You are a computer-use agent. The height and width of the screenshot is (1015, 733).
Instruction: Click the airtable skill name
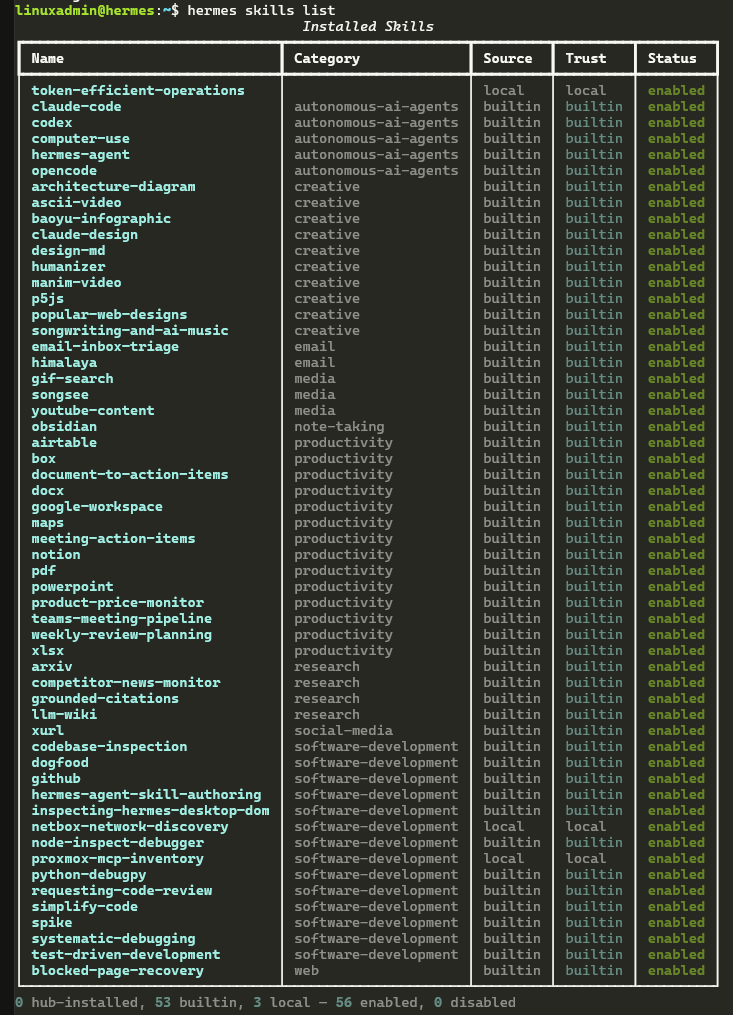[64, 443]
